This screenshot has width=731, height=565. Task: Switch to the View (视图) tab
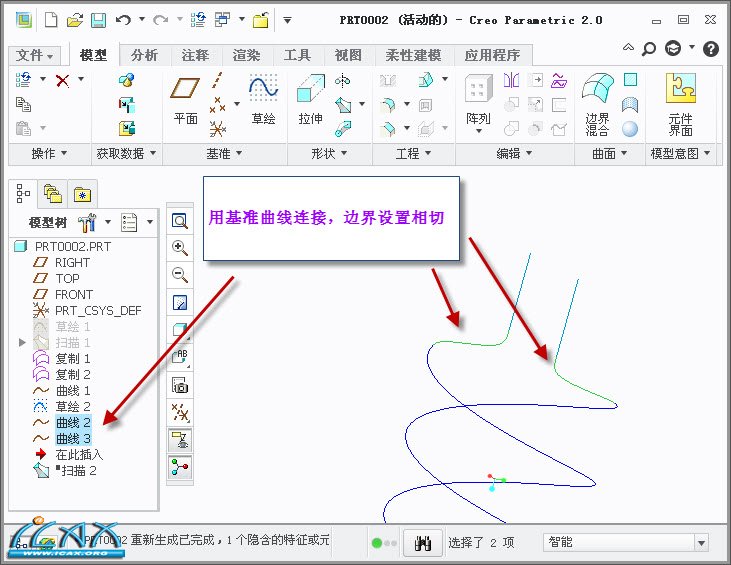pyautogui.click(x=348, y=55)
